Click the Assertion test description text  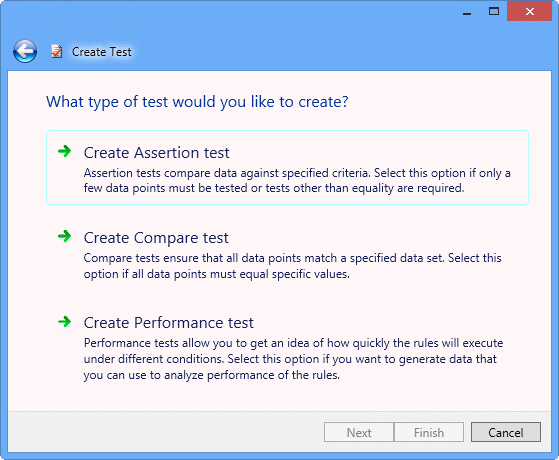(297, 180)
